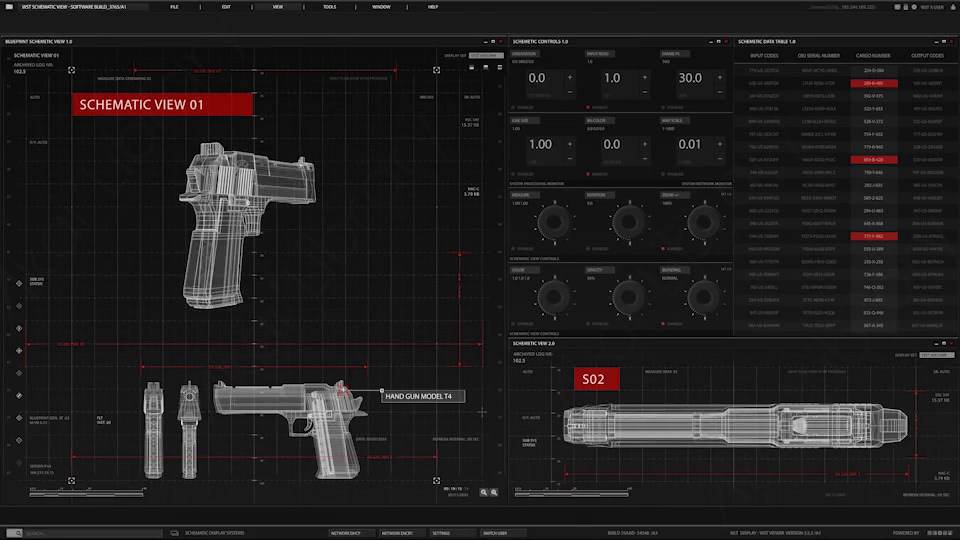Click the Search input field
The height and width of the screenshot is (540, 960).
[93, 533]
